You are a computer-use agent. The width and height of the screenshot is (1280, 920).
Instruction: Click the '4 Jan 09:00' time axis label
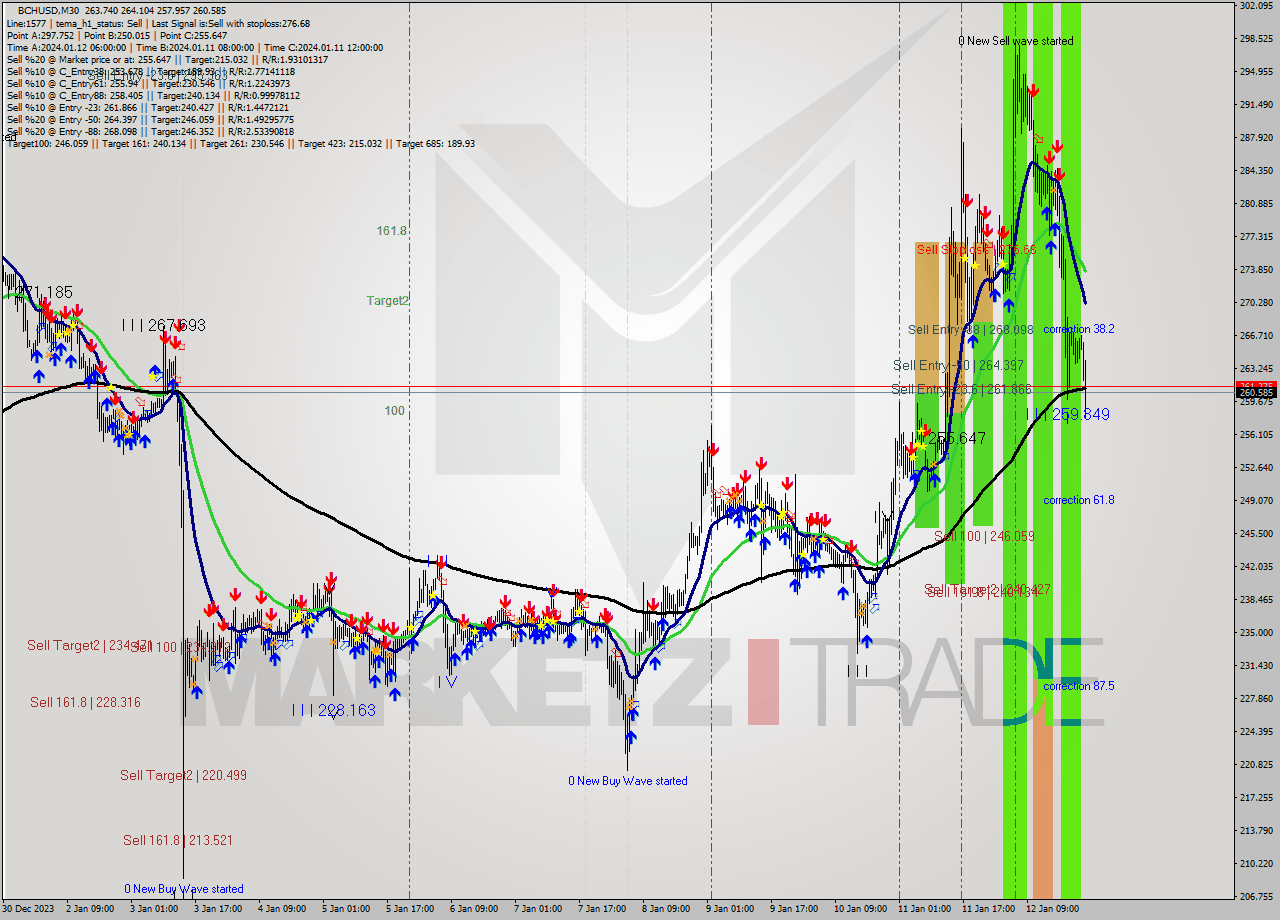pyautogui.click(x=281, y=909)
